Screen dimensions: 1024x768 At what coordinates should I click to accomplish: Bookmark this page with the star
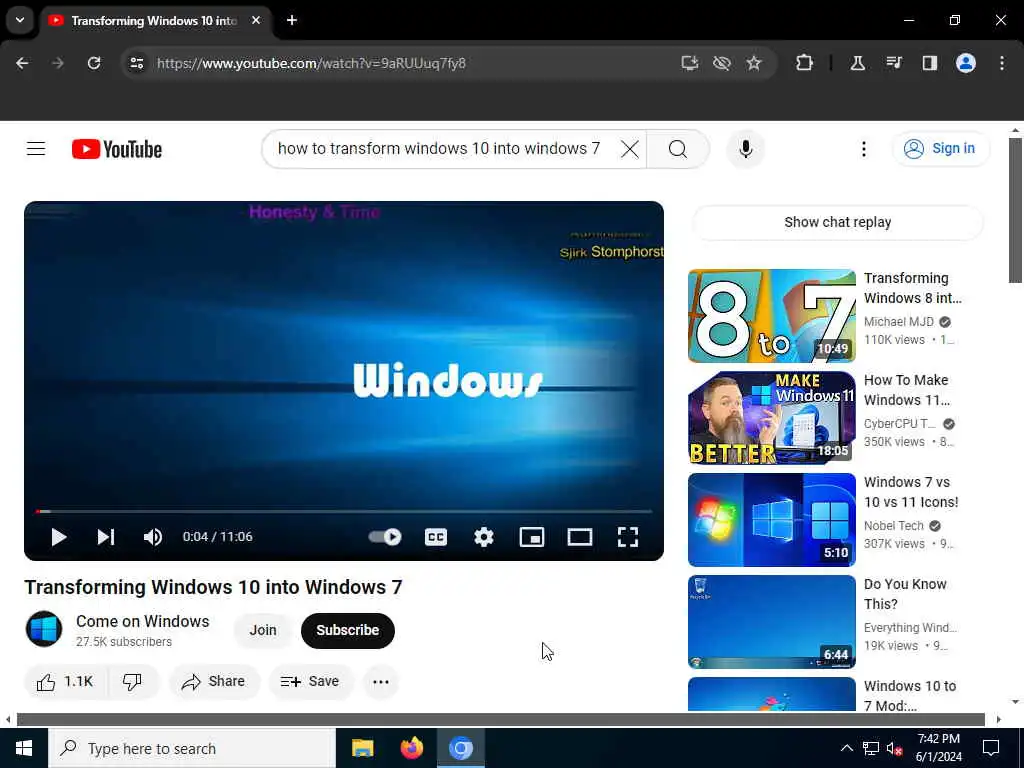[x=754, y=63]
